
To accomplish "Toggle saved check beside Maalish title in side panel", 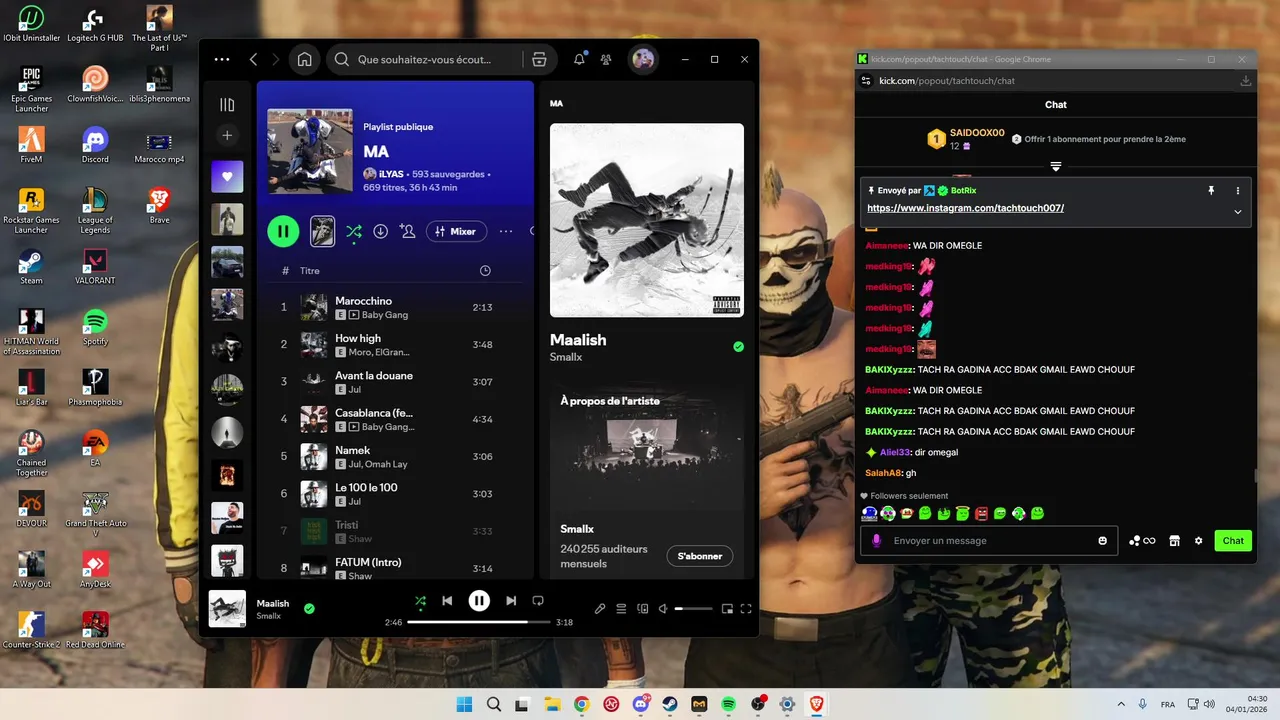I will coord(738,347).
